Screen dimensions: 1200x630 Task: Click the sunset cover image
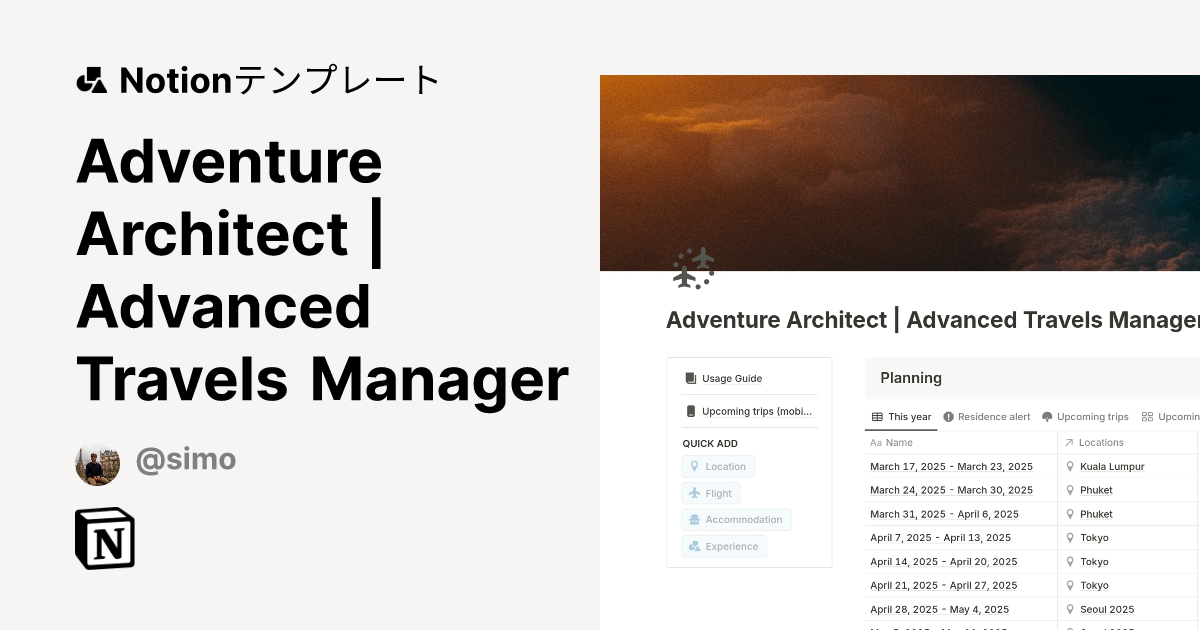[x=900, y=170]
